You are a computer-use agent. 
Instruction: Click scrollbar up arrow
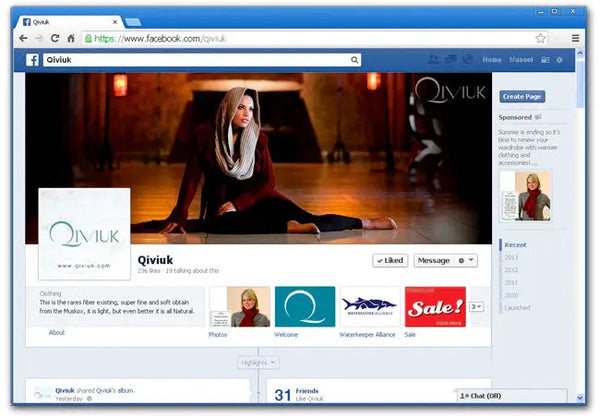pyautogui.click(x=580, y=54)
